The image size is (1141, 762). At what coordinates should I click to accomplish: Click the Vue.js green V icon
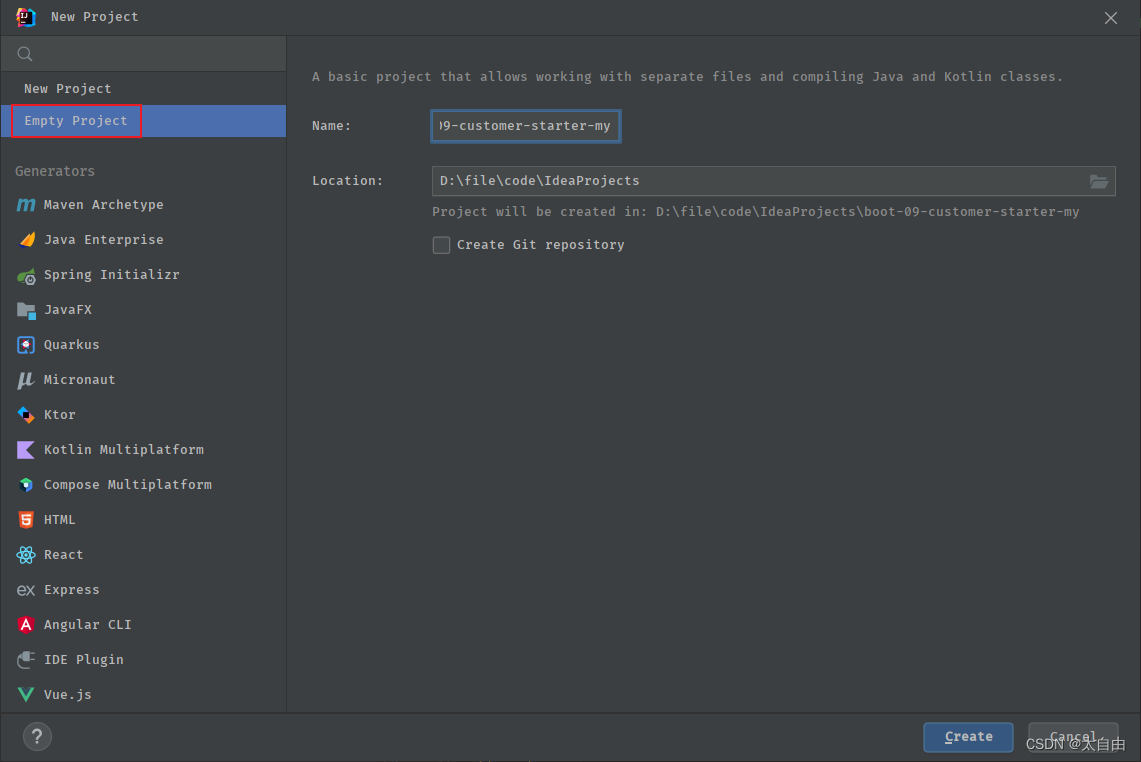25,694
